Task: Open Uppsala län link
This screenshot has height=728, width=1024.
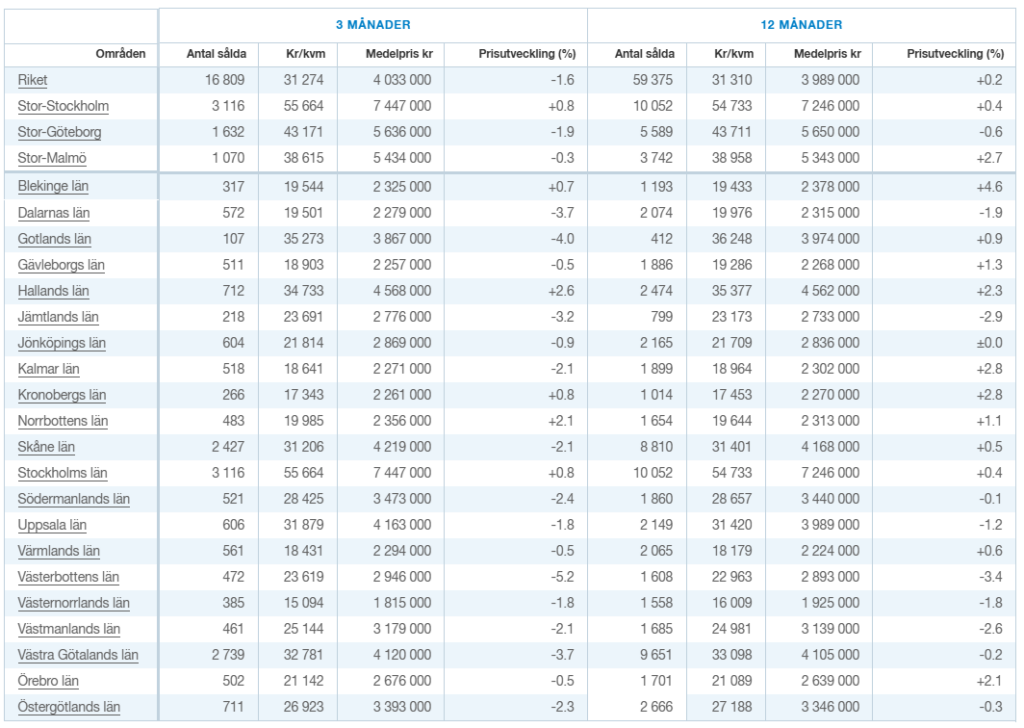Action: click(x=52, y=525)
